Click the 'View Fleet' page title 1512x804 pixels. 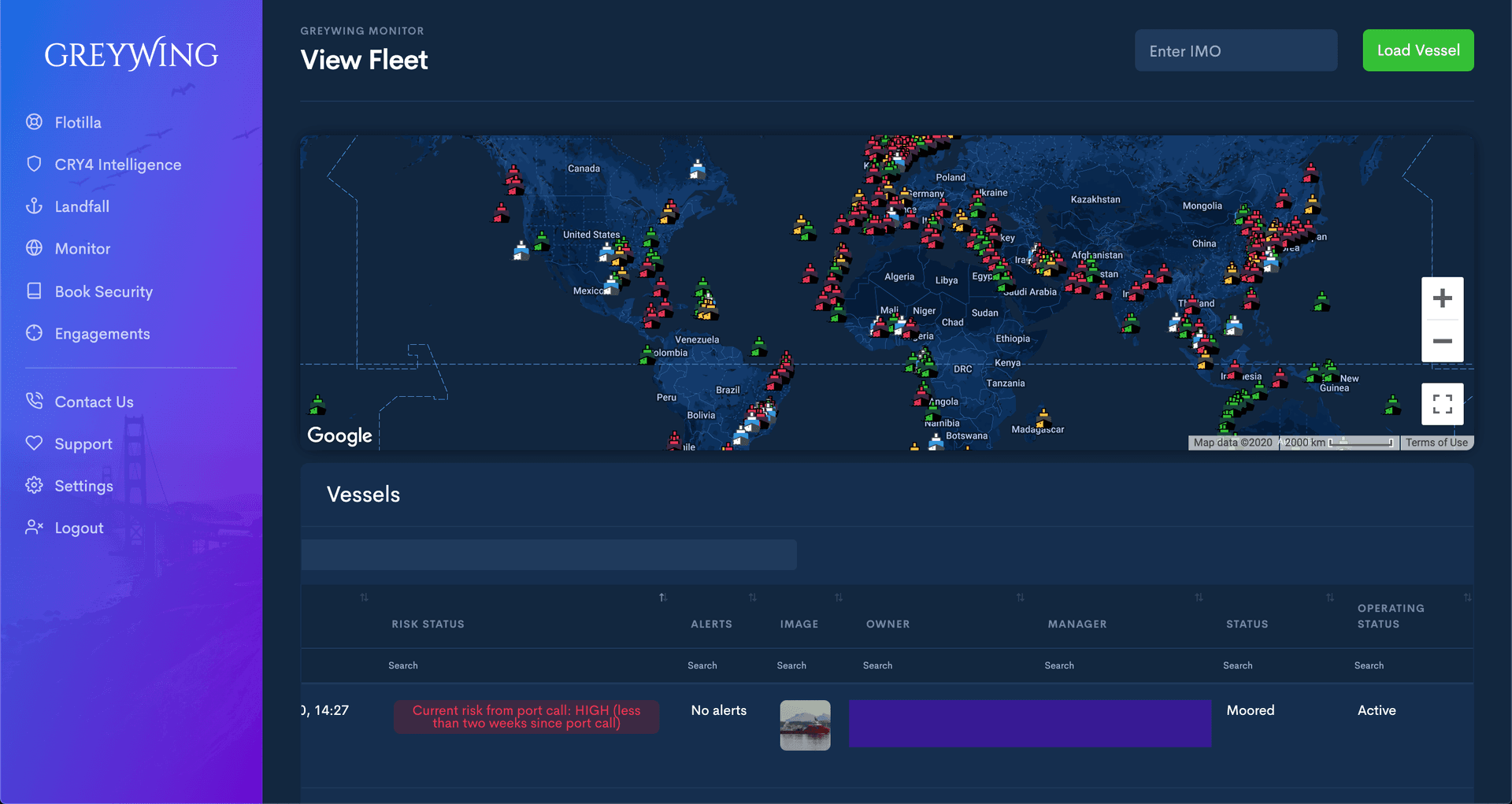pyautogui.click(x=364, y=60)
